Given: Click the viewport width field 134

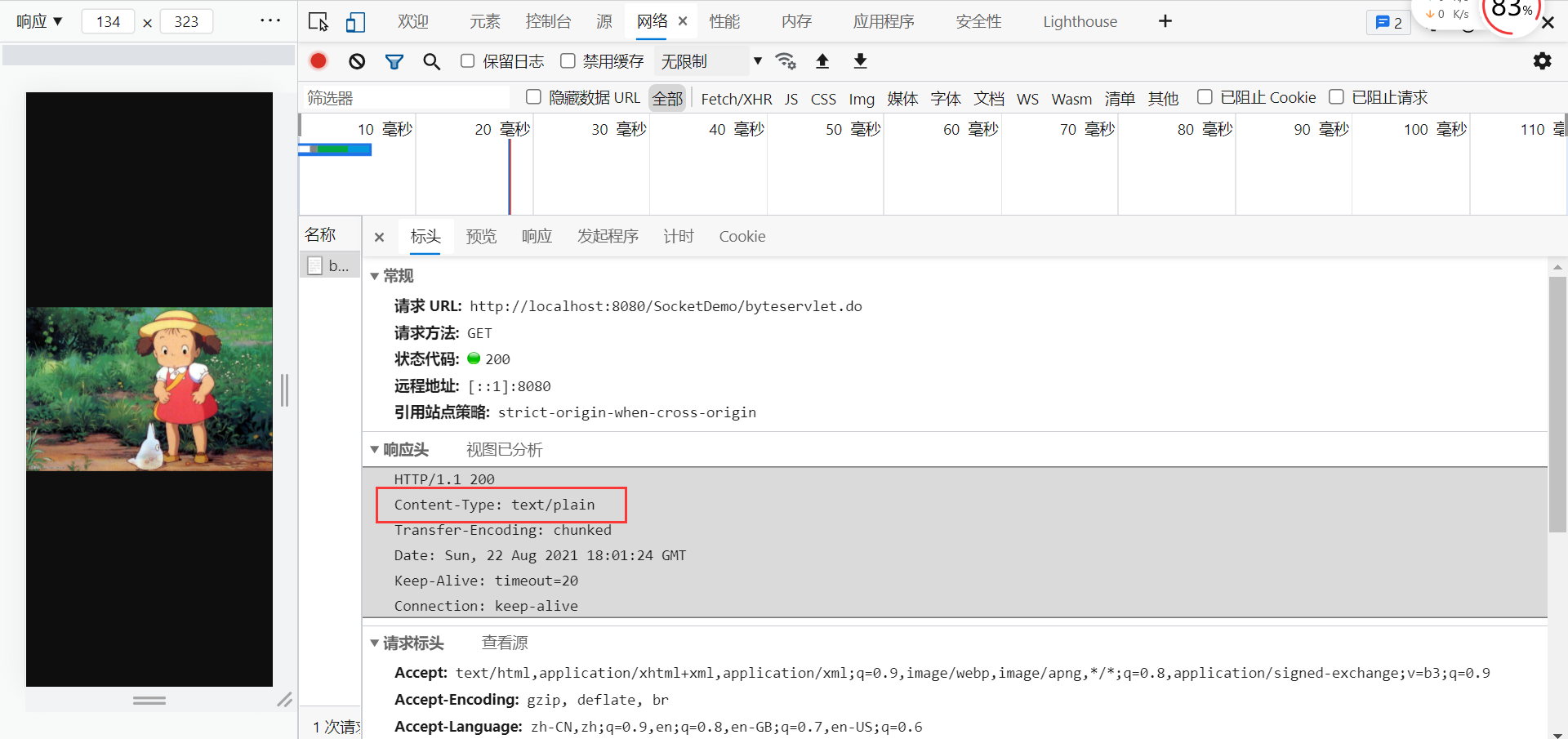Looking at the screenshot, I should point(108,21).
